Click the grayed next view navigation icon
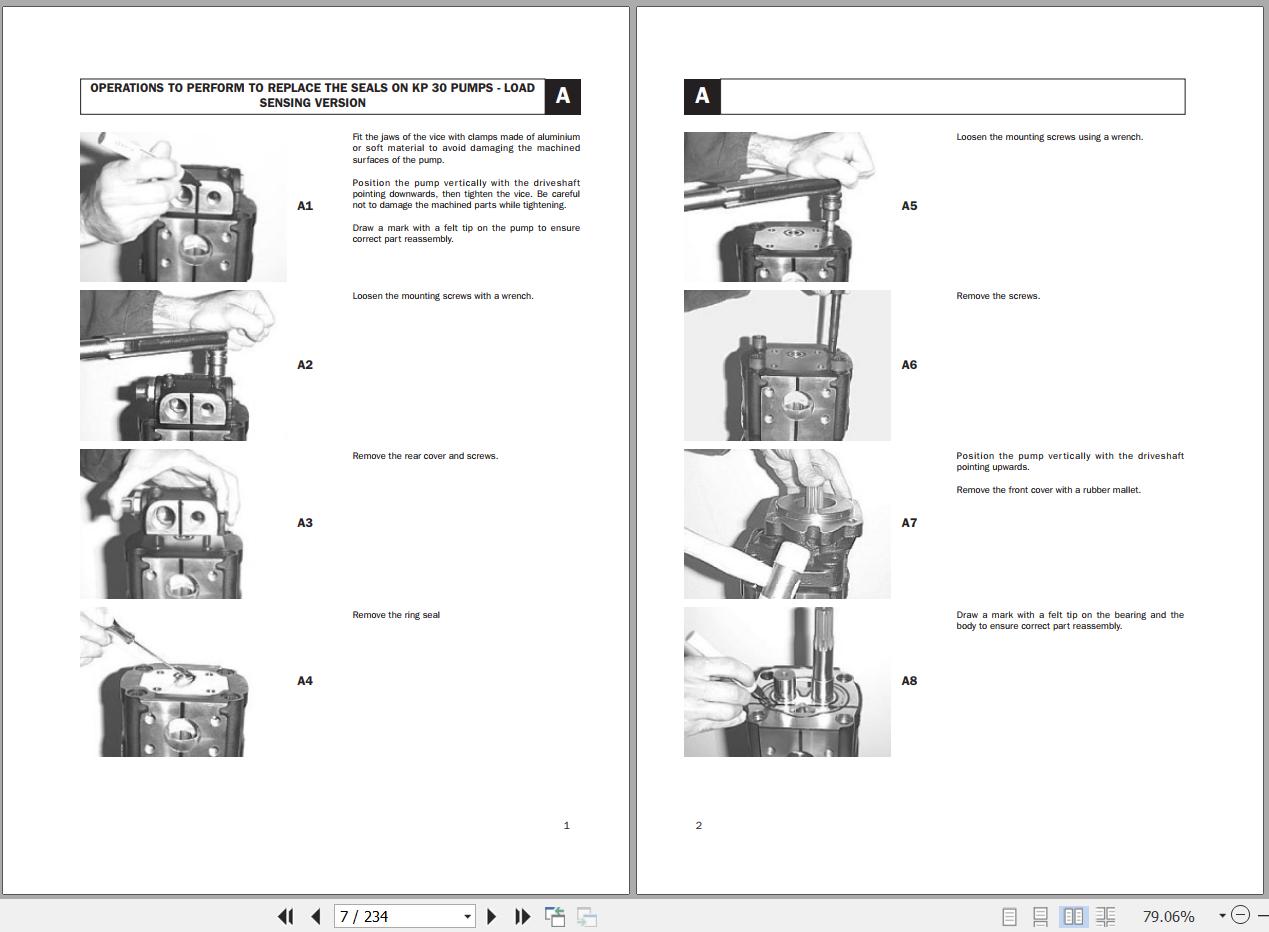The width and height of the screenshot is (1269, 932). click(x=587, y=916)
